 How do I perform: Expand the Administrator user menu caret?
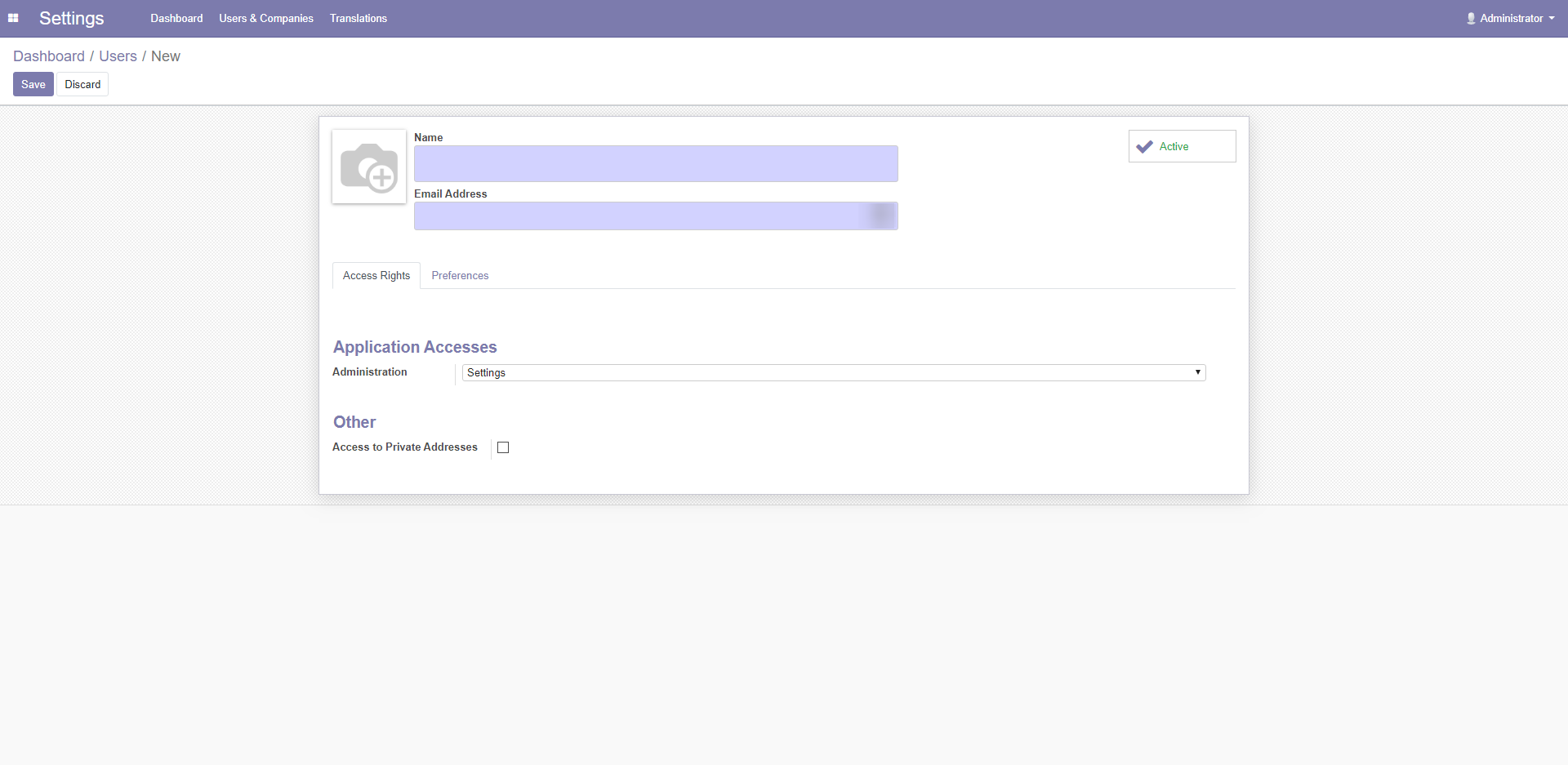click(x=1552, y=18)
